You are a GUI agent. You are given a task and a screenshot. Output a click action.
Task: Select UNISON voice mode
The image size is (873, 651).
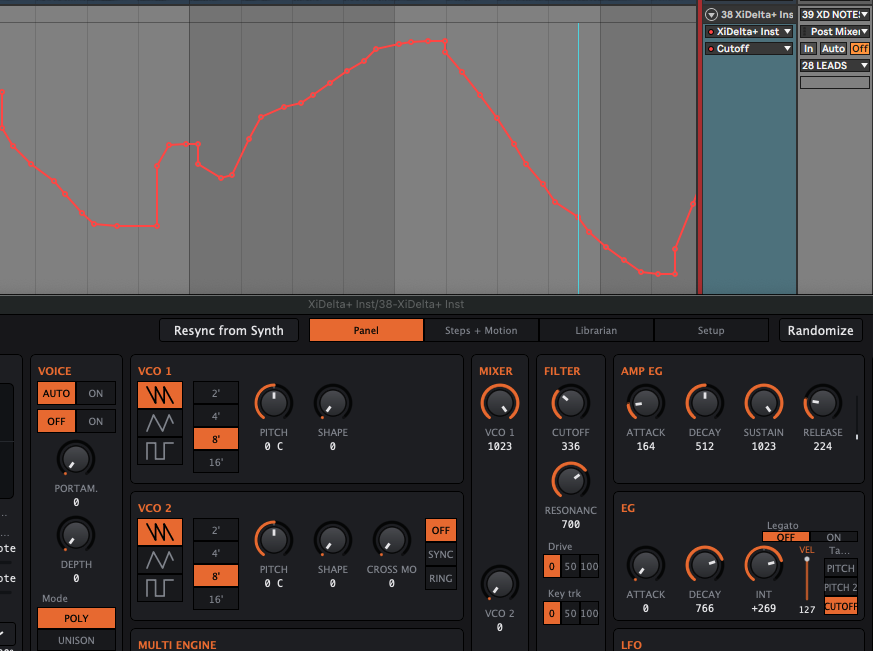(76, 640)
